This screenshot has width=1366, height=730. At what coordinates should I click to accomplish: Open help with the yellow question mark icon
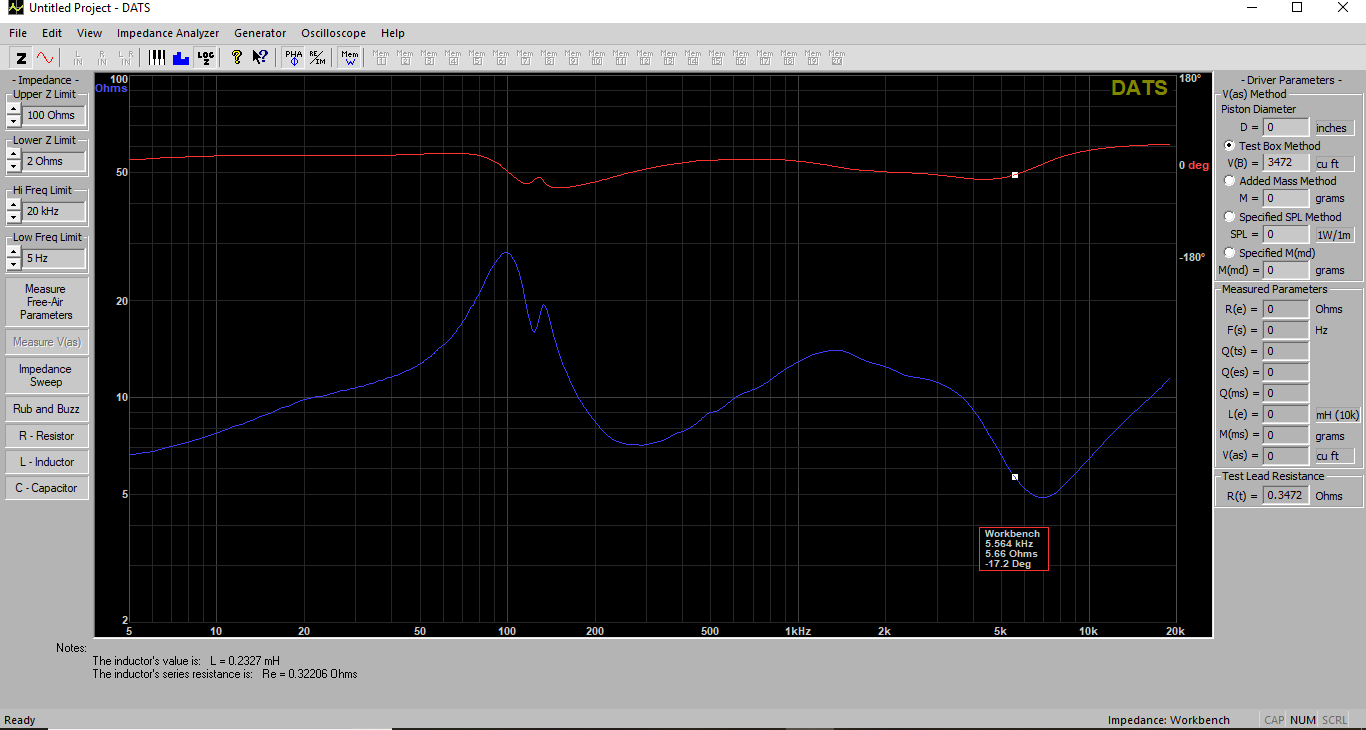tap(237, 58)
